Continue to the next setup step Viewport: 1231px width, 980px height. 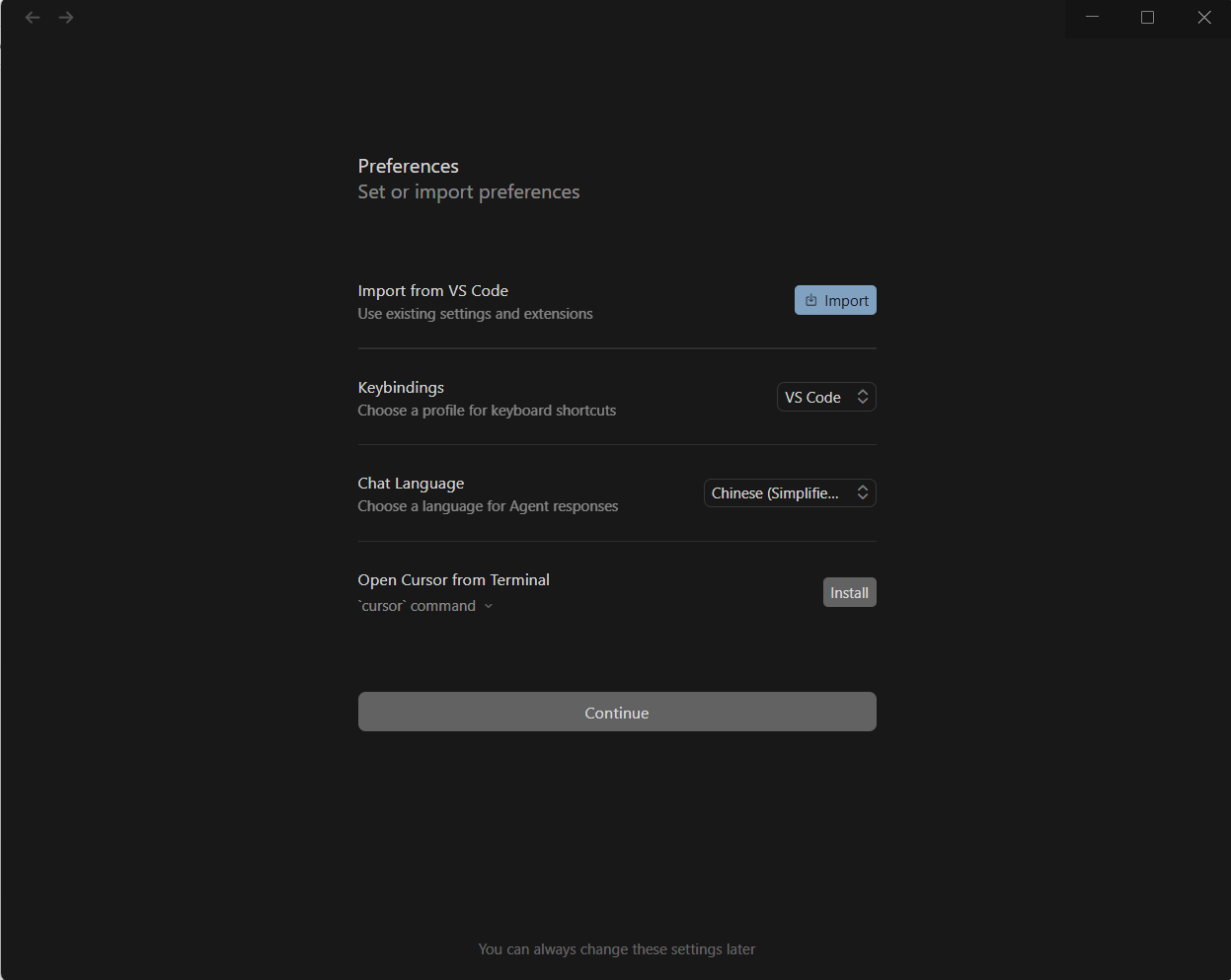tap(617, 712)
